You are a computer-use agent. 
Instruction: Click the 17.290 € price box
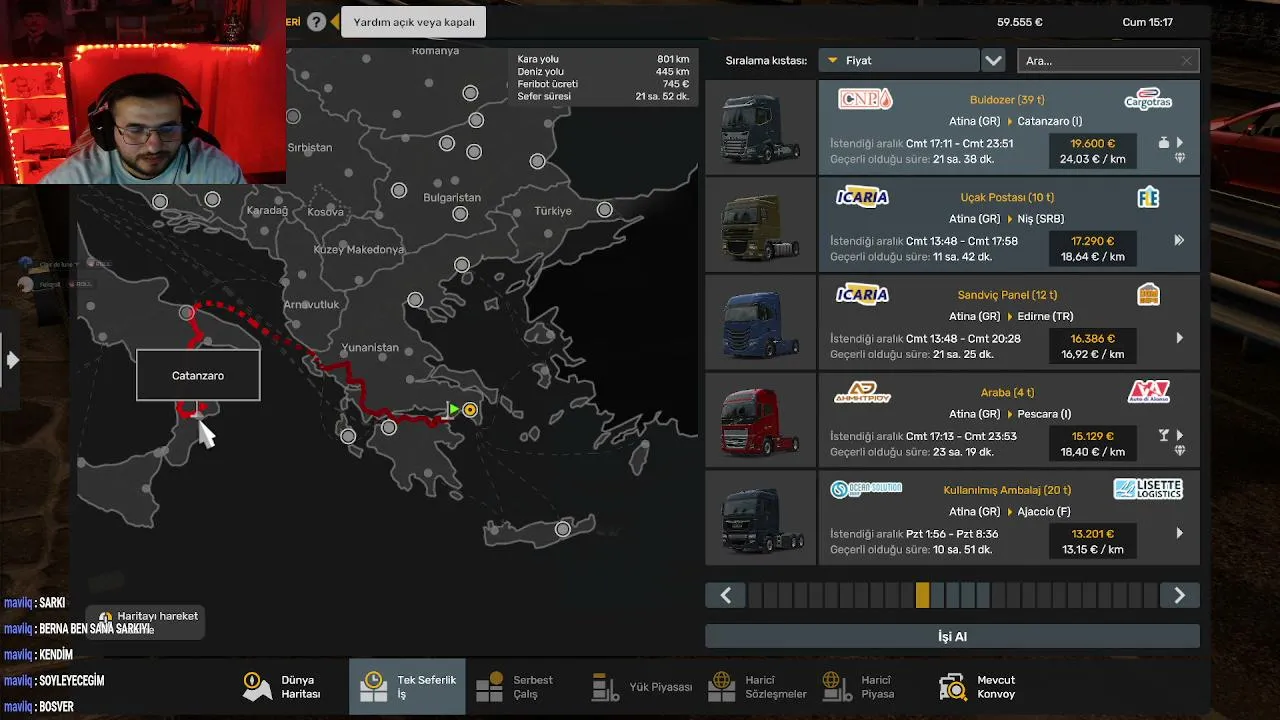1092,249
